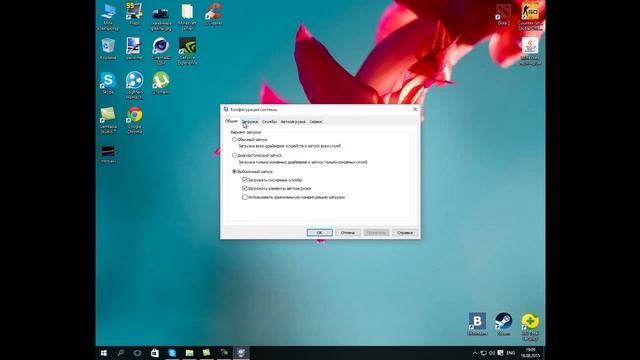
Task: Open the VKontakte desktop shortcut
Action: (x=477, y=324)
